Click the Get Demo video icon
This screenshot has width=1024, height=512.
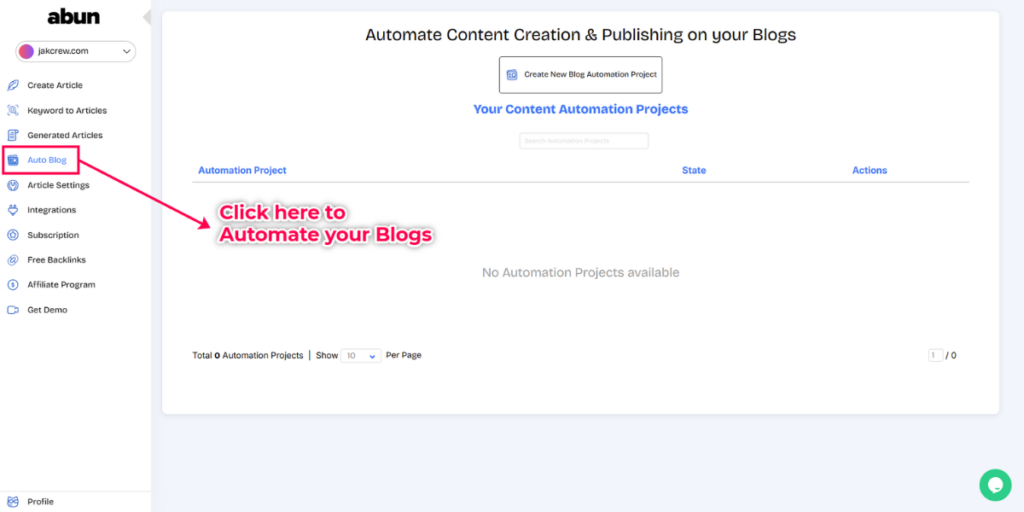(x=12, y=310)
